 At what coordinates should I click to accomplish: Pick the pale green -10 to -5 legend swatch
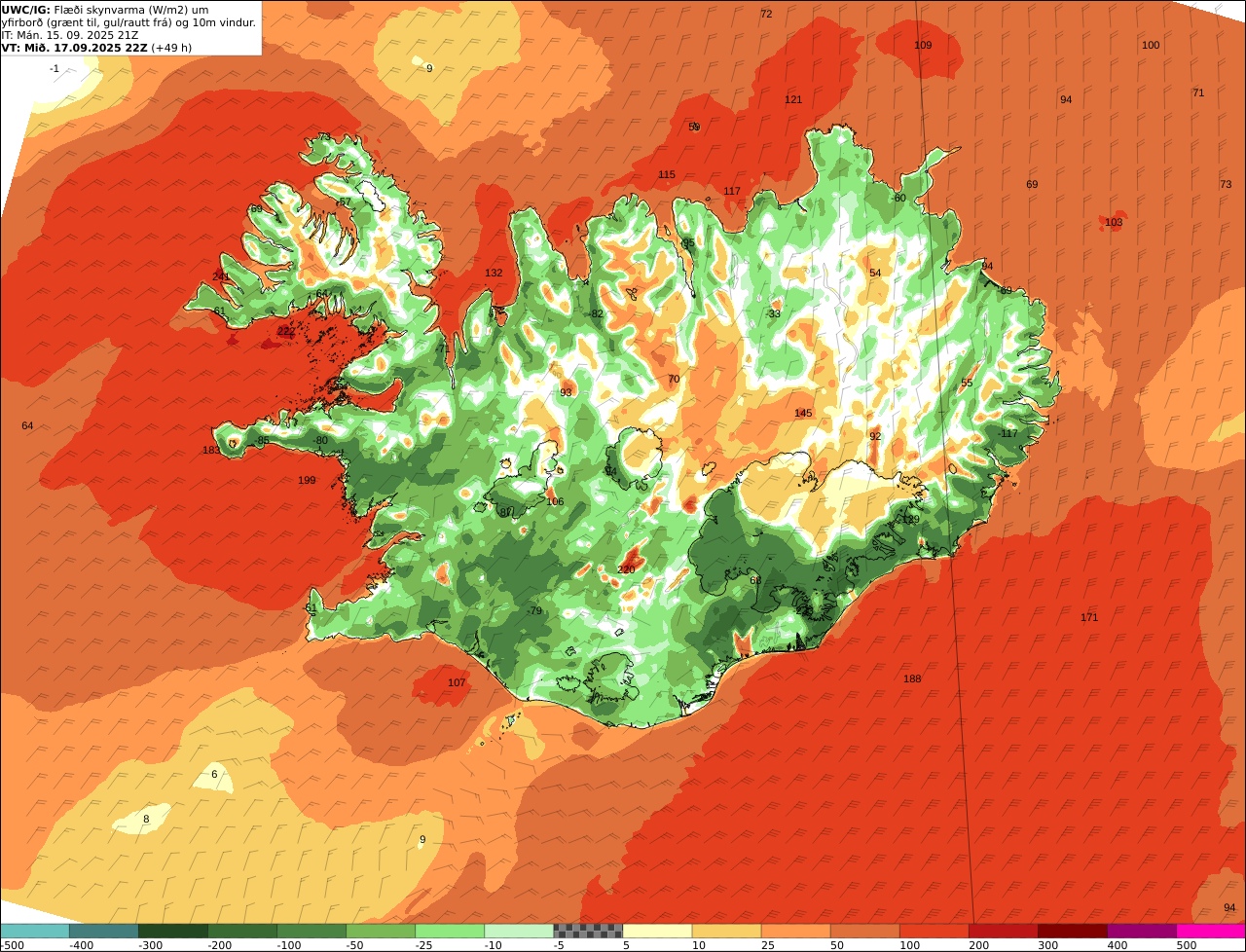[x=519, y=931]
